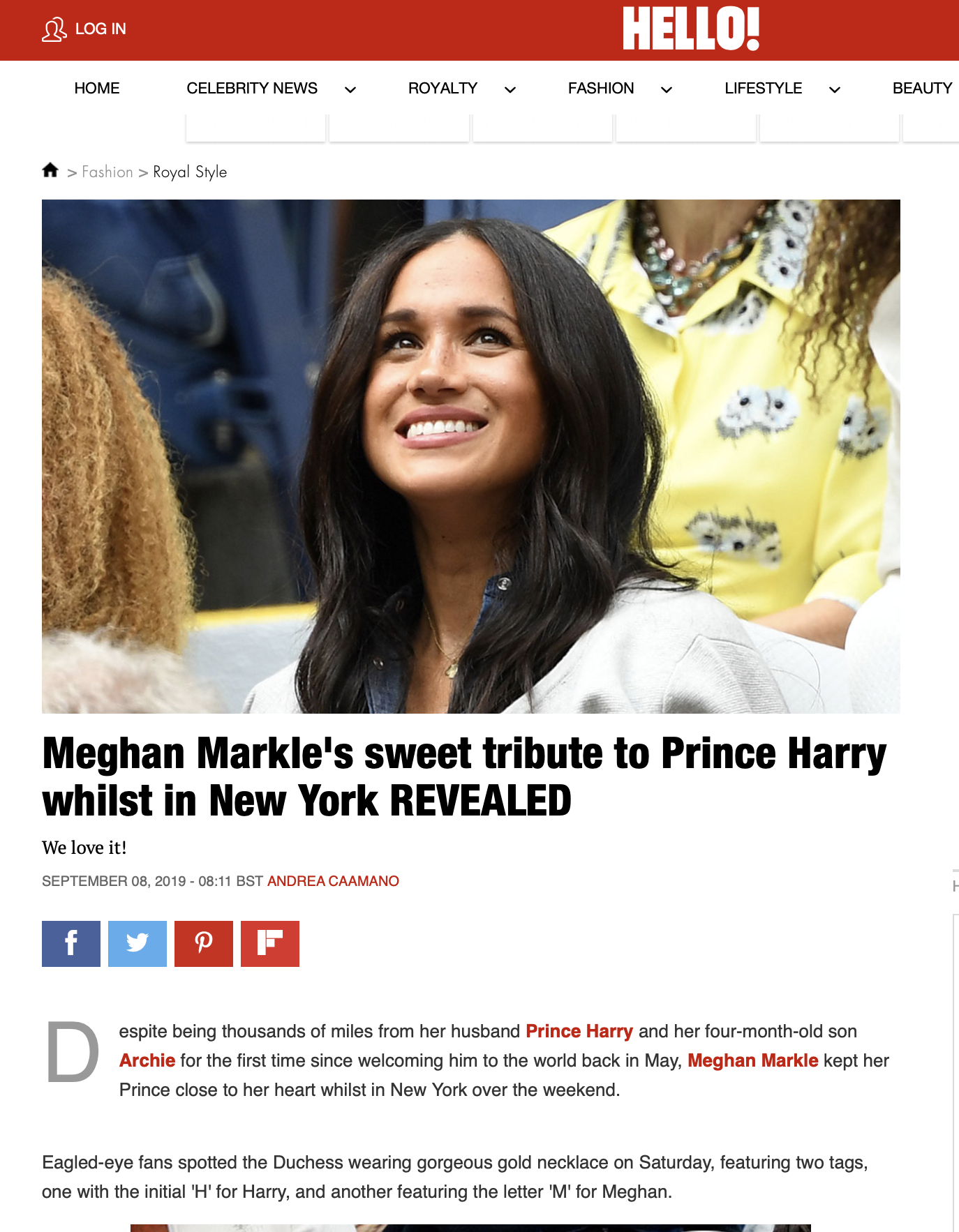Expand the Royalty dropdown chevron
Image resolution: width=959 pixels, height=1232 pixels.
(510, 89)
